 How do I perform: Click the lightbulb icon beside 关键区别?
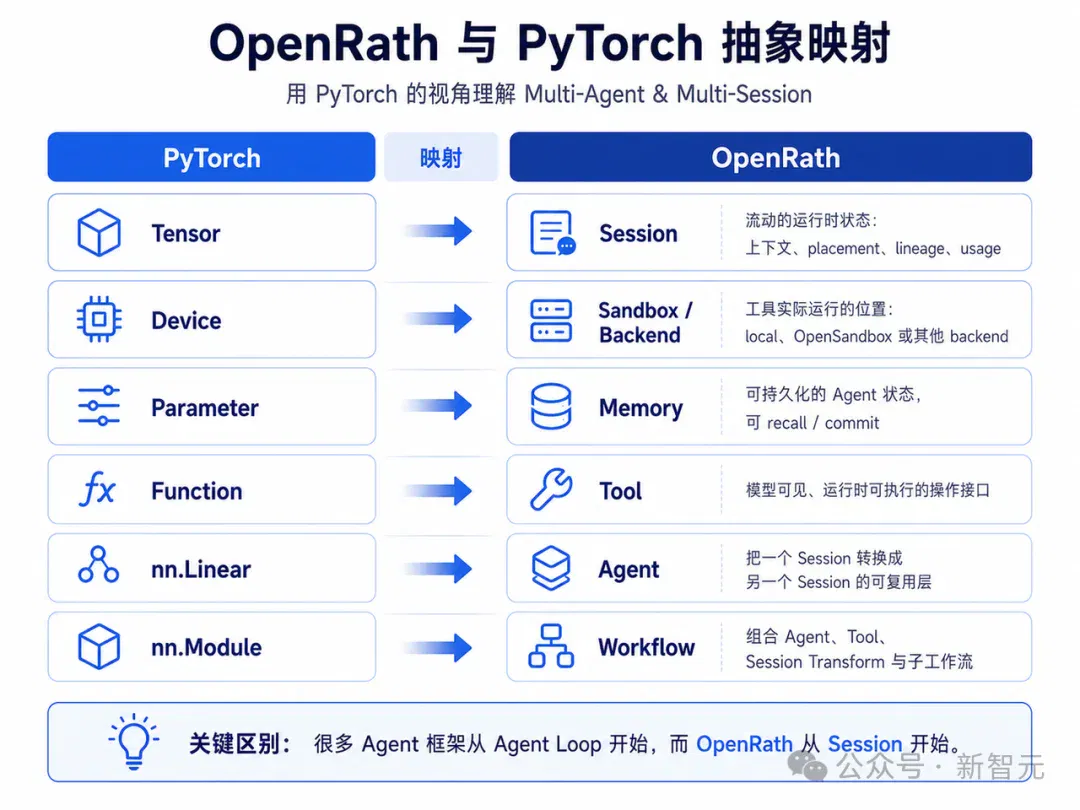click(134, 742)
